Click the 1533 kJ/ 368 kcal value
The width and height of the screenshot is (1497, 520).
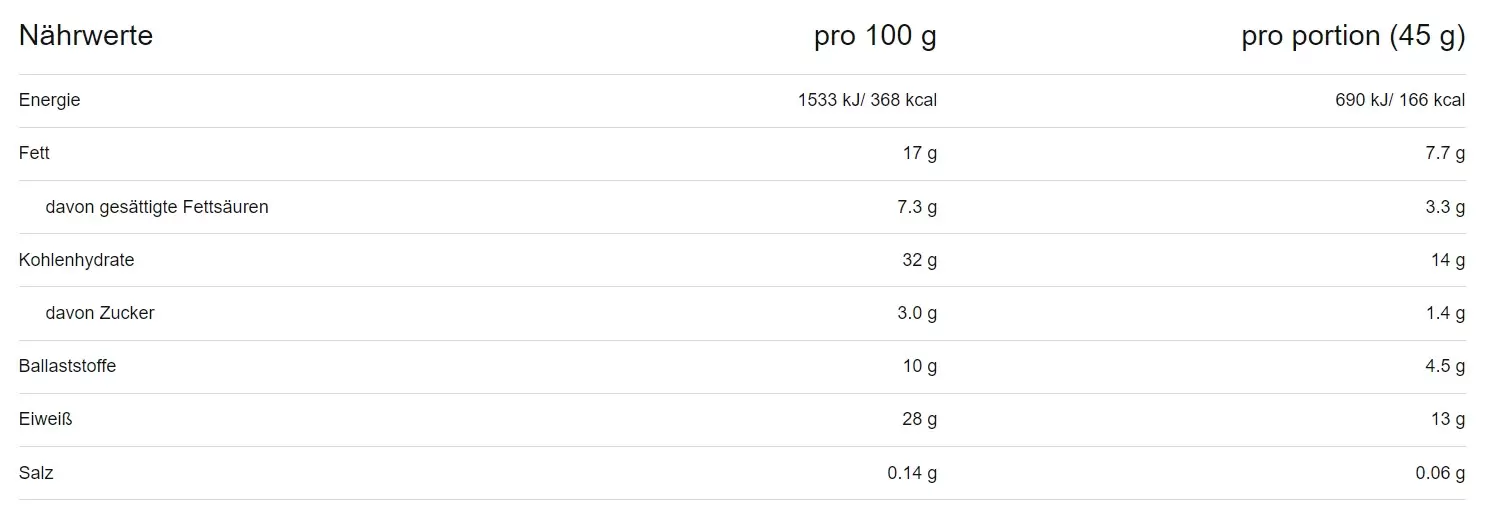(x=867, y=100)
